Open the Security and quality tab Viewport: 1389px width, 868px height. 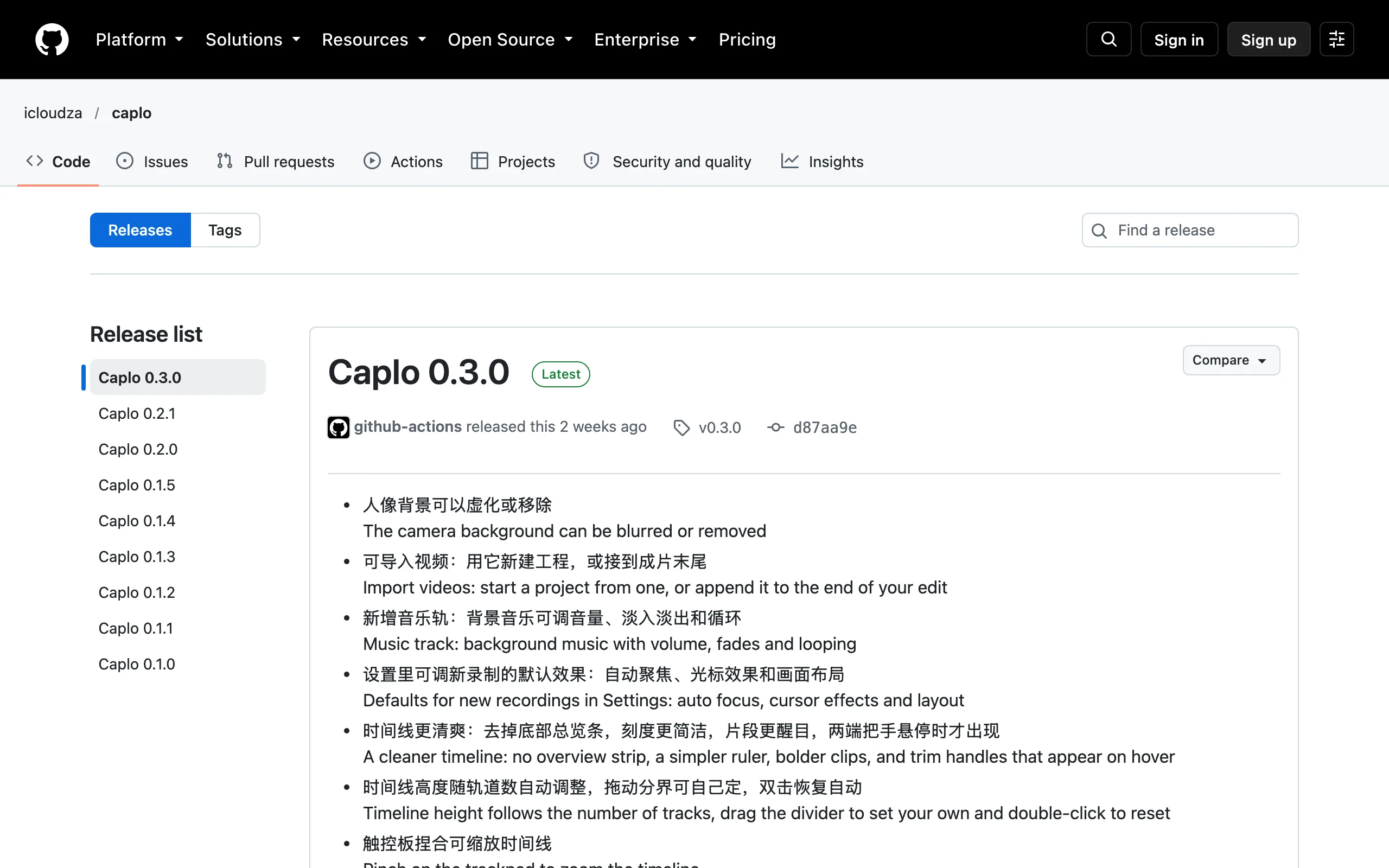[x=667, y=161]
